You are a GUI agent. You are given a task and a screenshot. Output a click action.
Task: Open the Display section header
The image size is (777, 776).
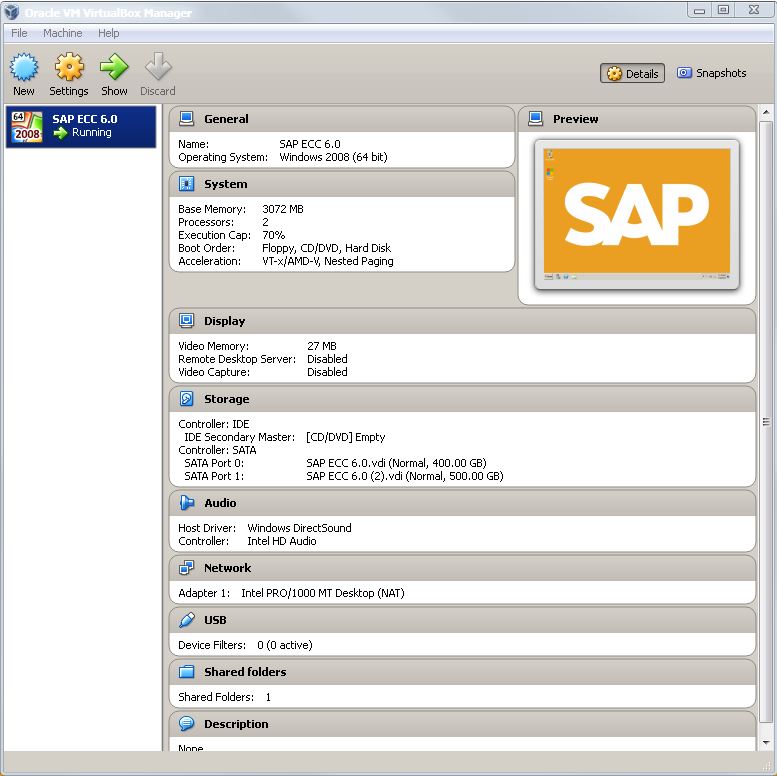(462, 321)
